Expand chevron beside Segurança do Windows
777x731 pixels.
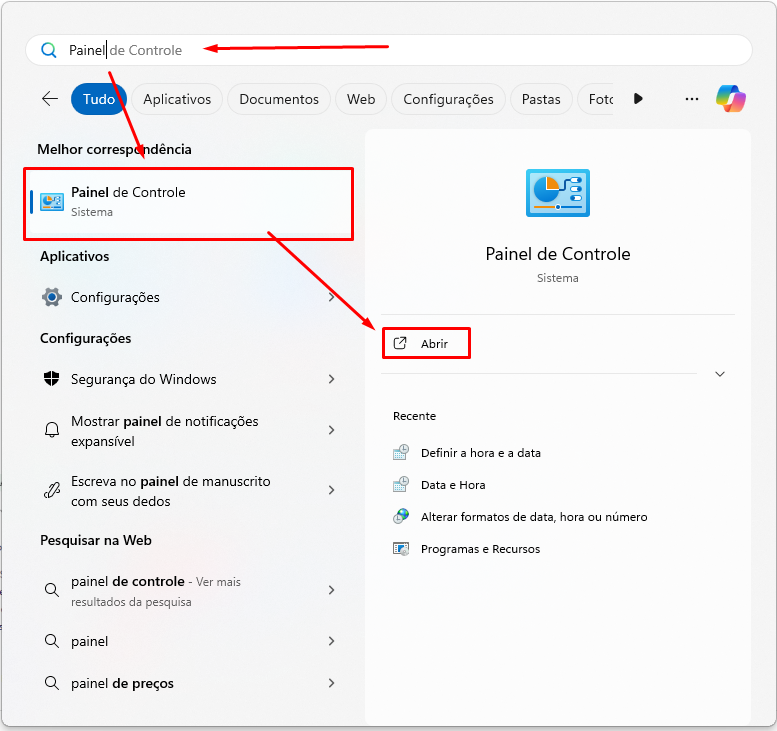click(332, 379)
